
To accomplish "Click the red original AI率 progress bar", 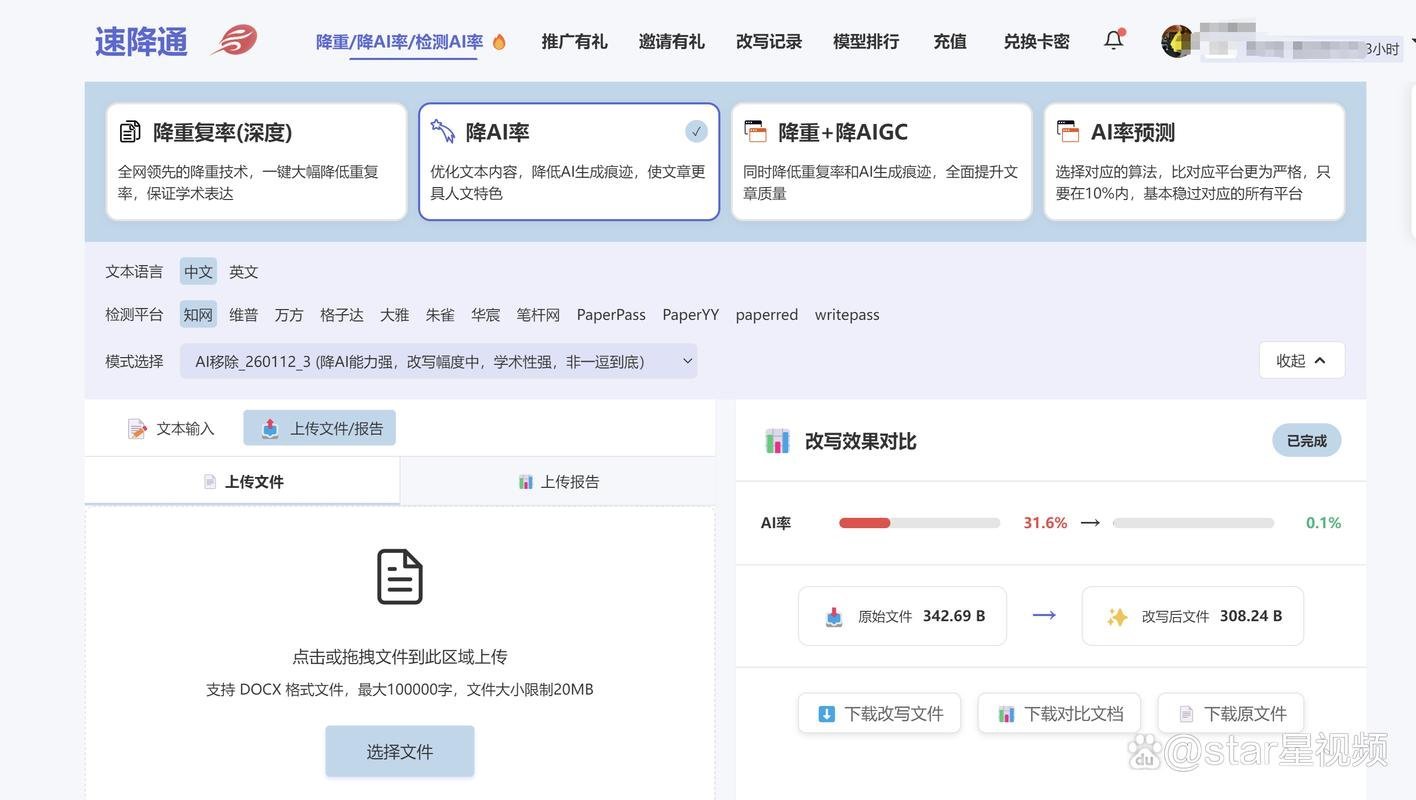I will click(919, 523).
